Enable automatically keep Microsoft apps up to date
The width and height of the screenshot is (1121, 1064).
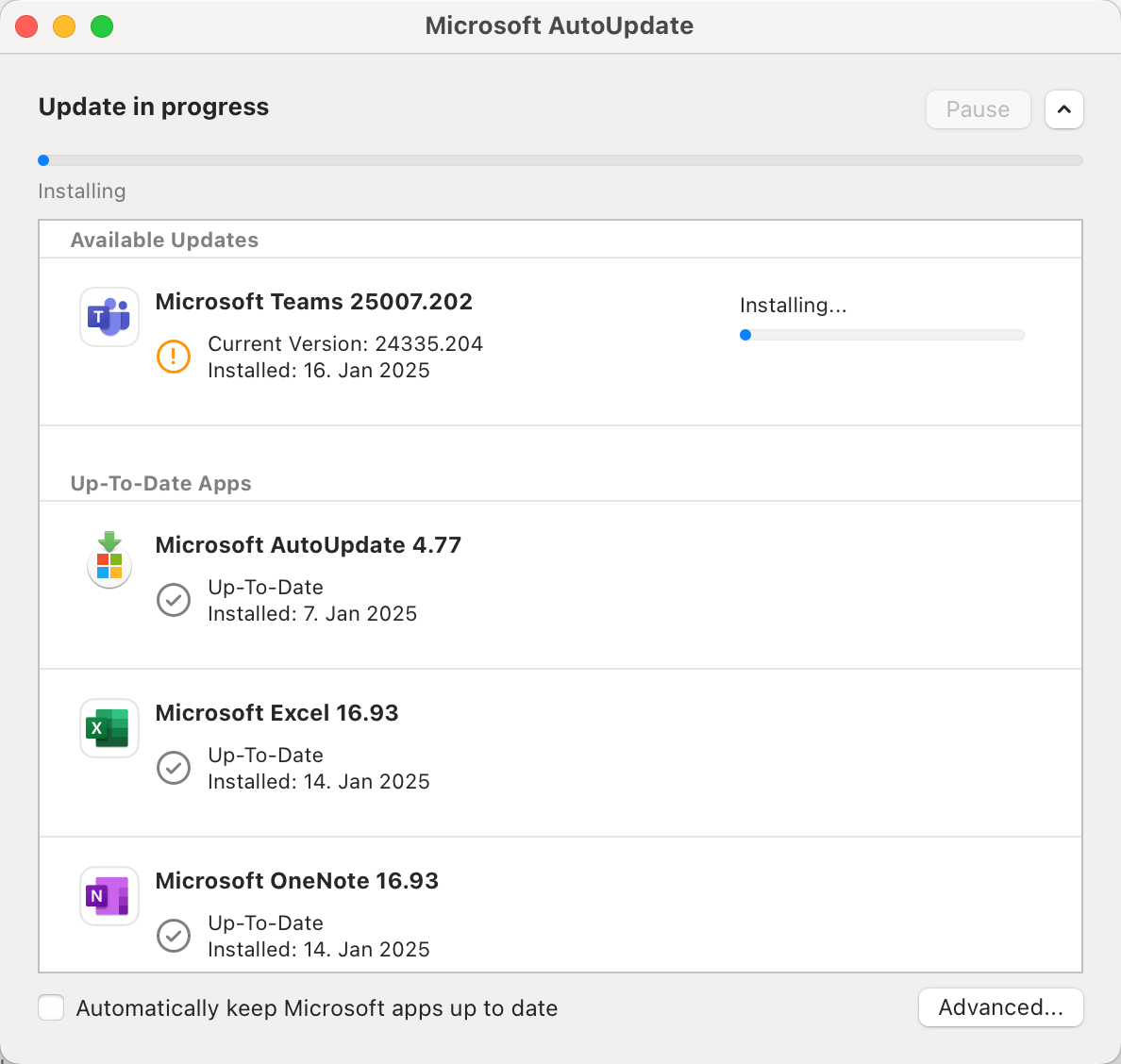(51, 1007)
